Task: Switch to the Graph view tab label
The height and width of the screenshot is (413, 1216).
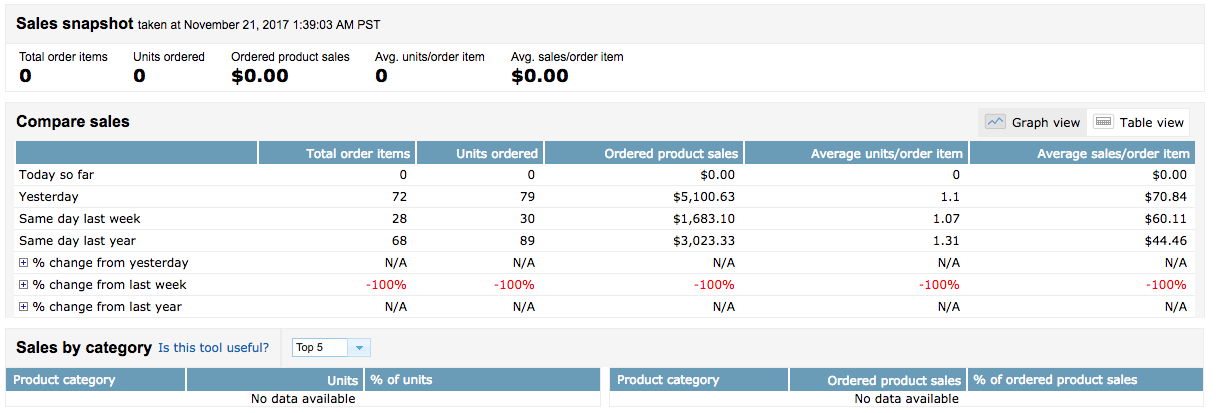Action: pyautogui.click(x=1046, y=123)
